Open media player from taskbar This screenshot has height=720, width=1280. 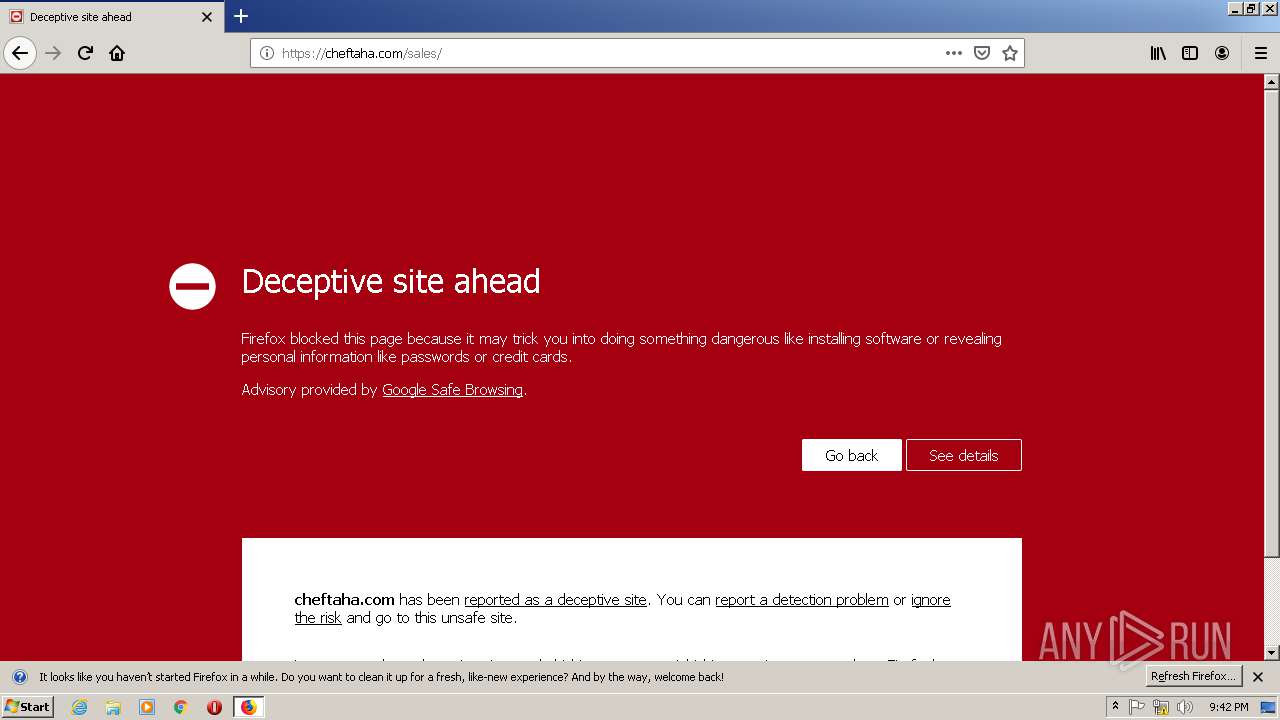147,707
